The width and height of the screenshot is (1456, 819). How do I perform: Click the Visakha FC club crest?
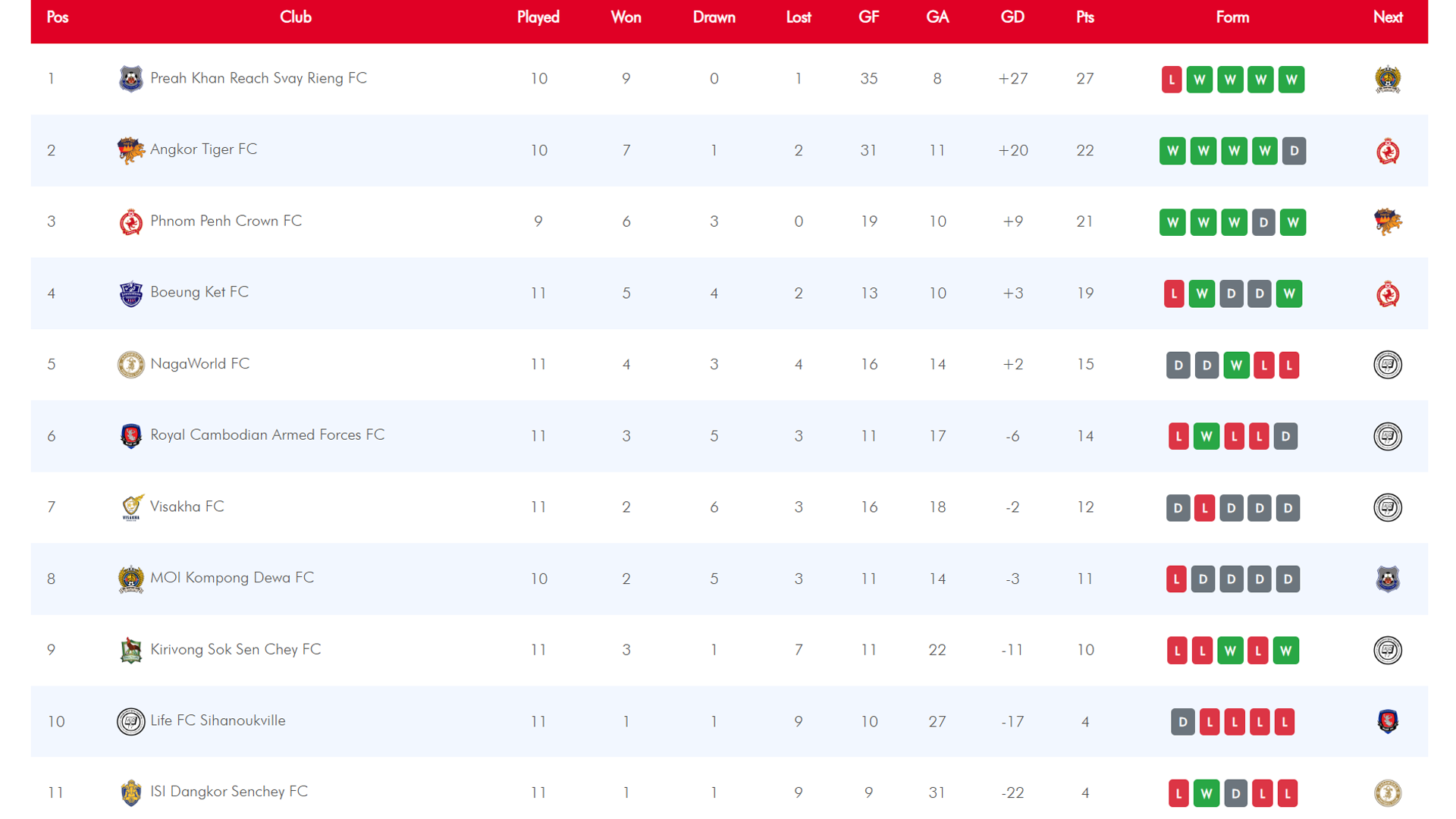point(130,507)
